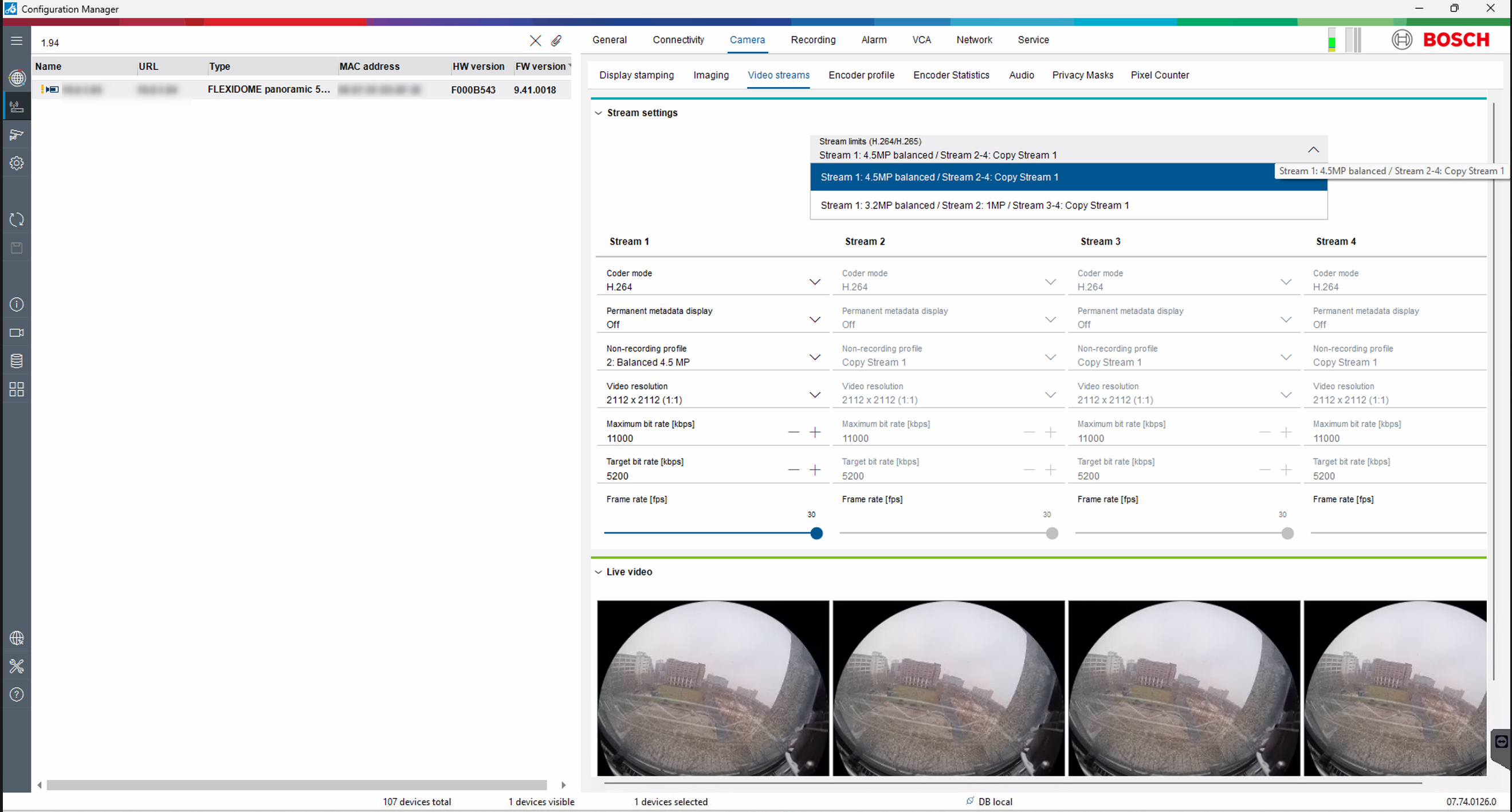The height and width of the screenshot is (812, 1512).
Task: Clear the filter text with X icon
Action: click(535, 41)
